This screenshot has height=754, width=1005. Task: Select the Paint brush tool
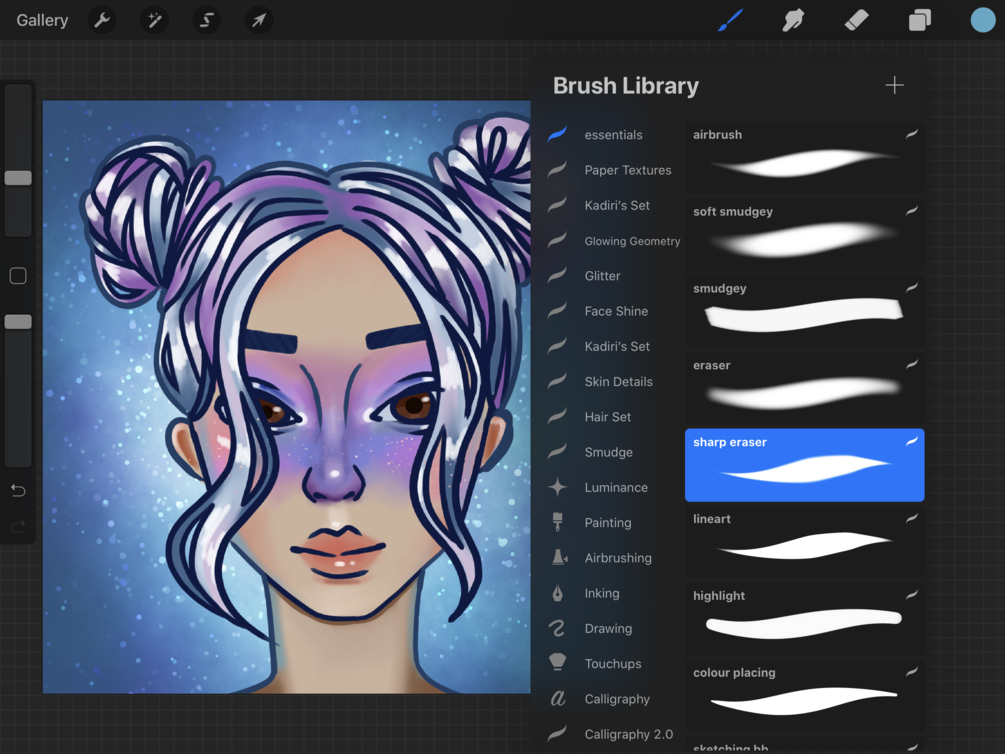[731, 21]
